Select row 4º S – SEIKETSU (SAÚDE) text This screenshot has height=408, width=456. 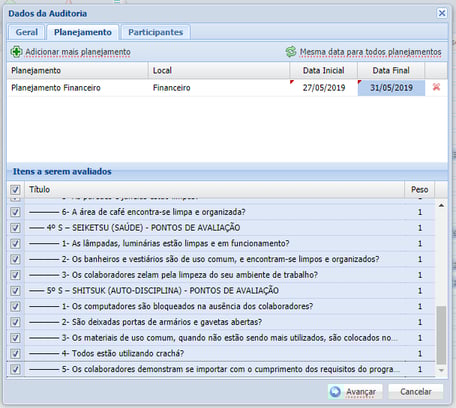143,228
